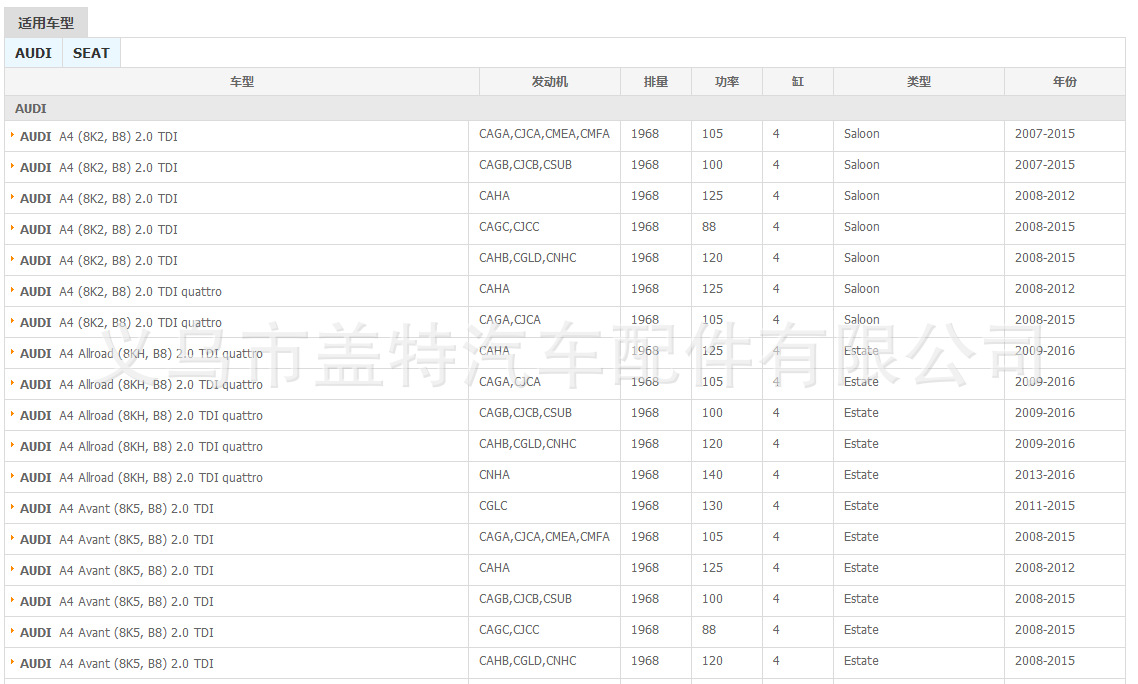Click the 140 power value
Screen dimensions: 1138x684
coord(712,475)
